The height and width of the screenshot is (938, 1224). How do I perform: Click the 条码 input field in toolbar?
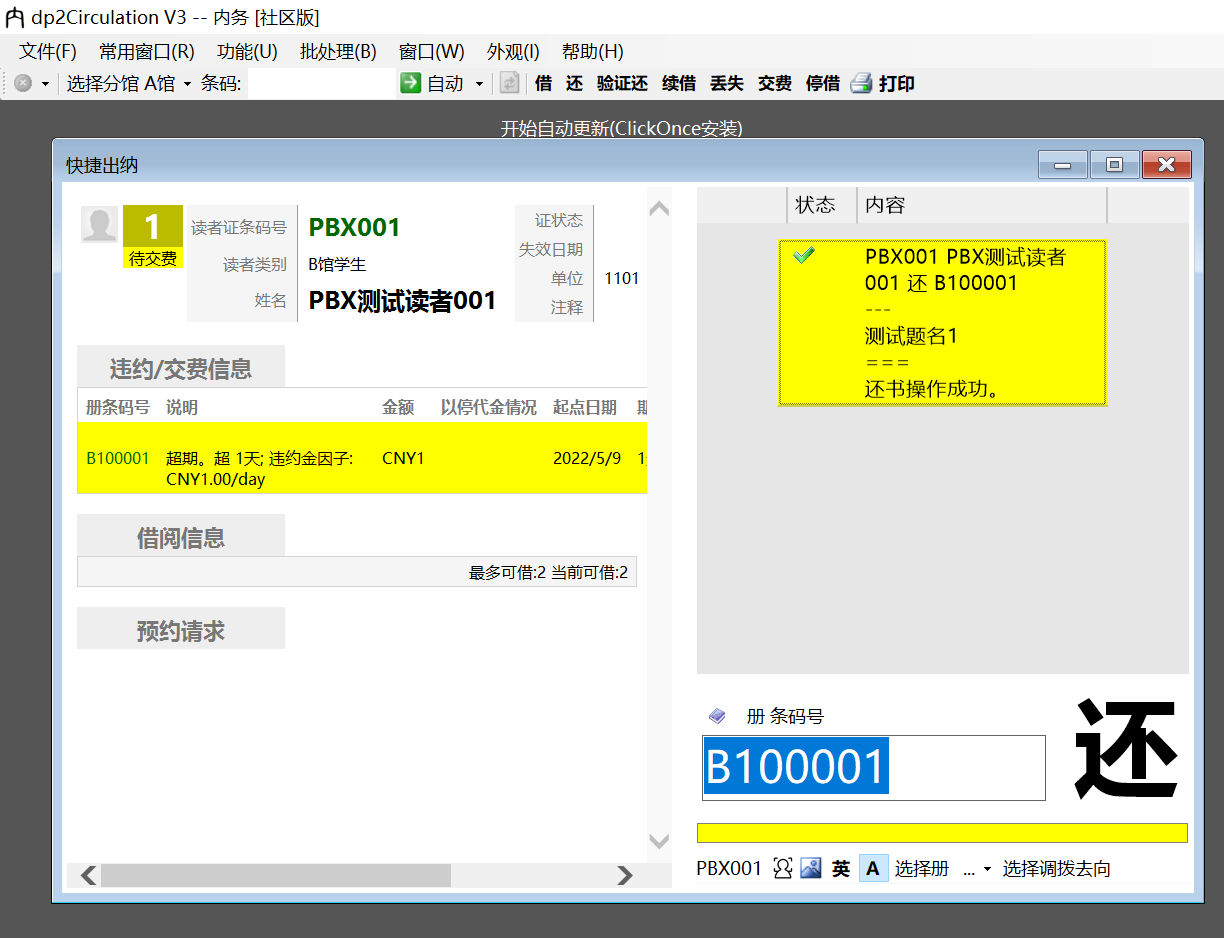[x=320, y=84]
